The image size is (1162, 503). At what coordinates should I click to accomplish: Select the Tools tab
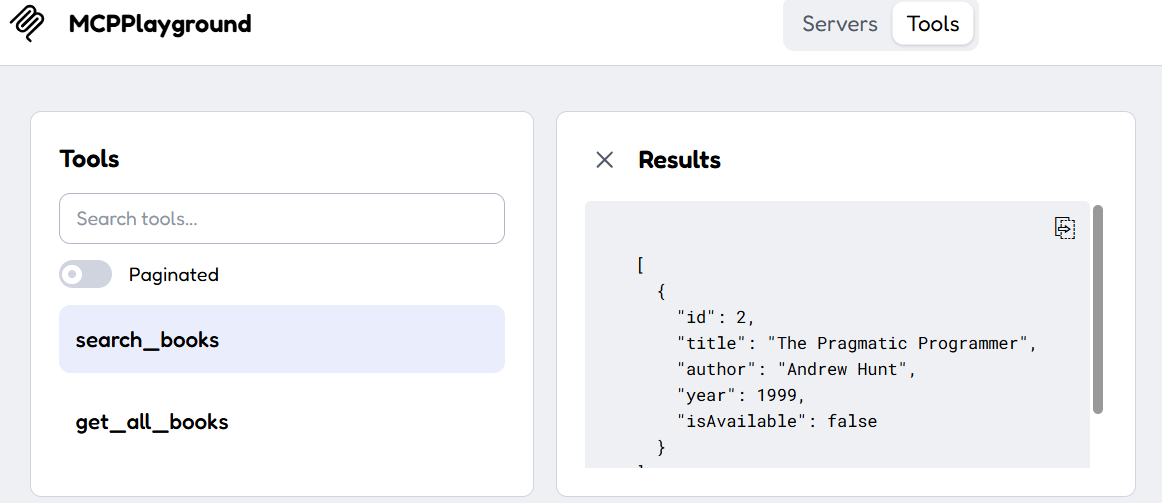(x=933, y=24)
